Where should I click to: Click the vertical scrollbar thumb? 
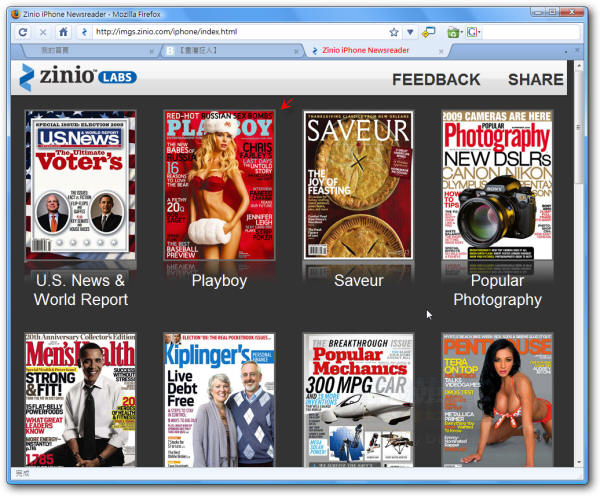coord(579,128)
